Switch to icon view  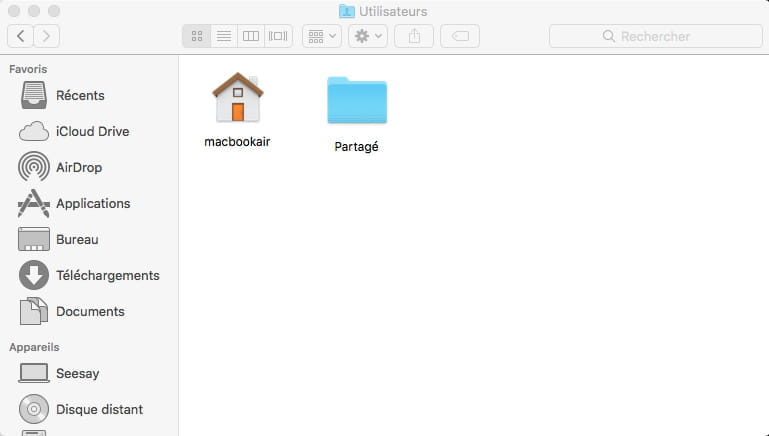pos(197,36)
